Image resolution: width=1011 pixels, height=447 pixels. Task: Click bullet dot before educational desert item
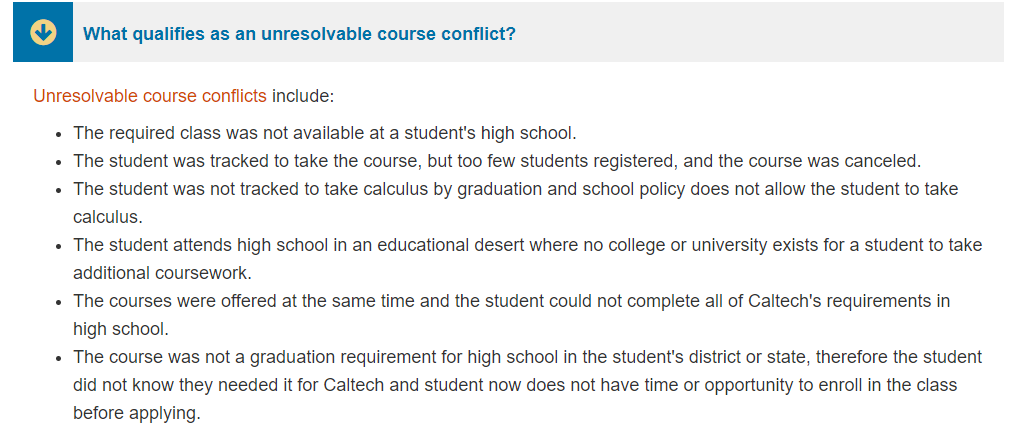tap(59, 246)
